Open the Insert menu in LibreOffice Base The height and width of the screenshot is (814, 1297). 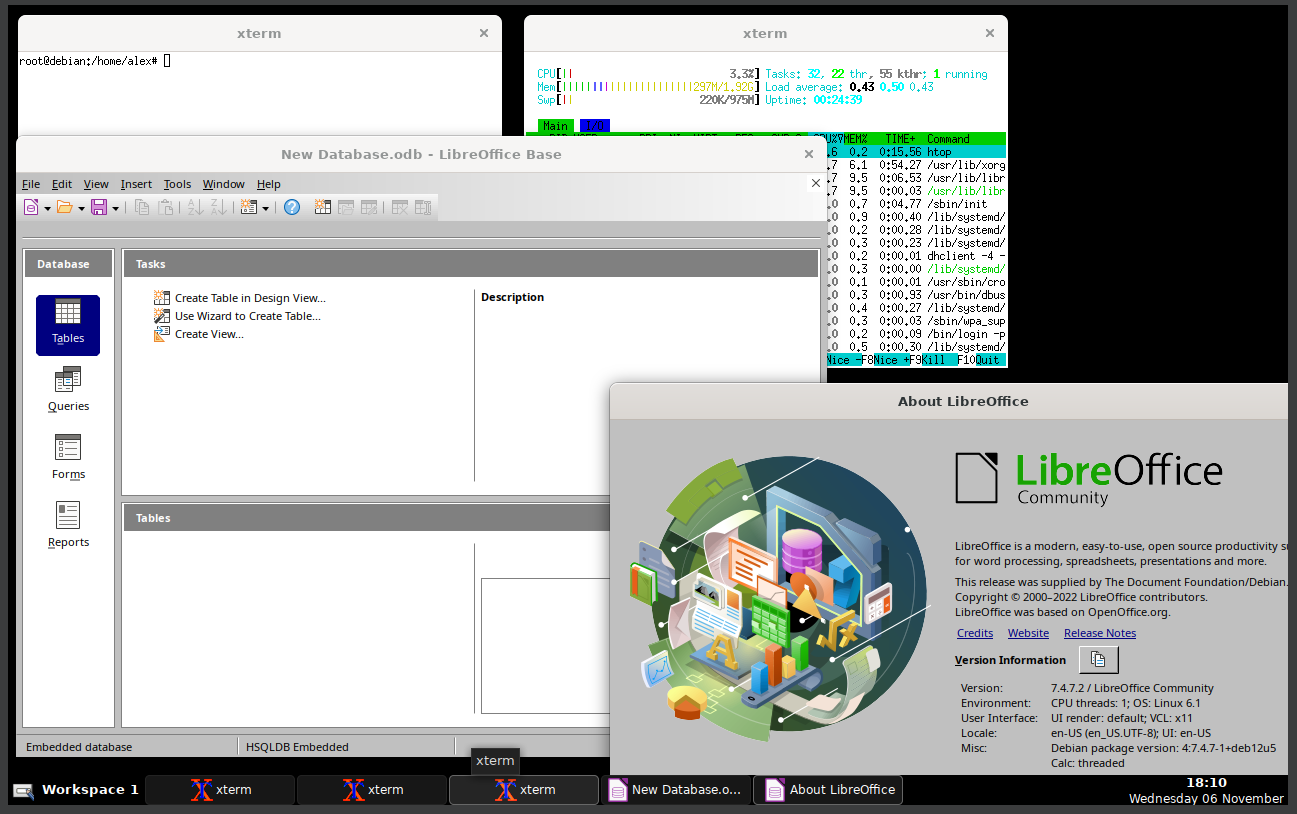point(136,184)
